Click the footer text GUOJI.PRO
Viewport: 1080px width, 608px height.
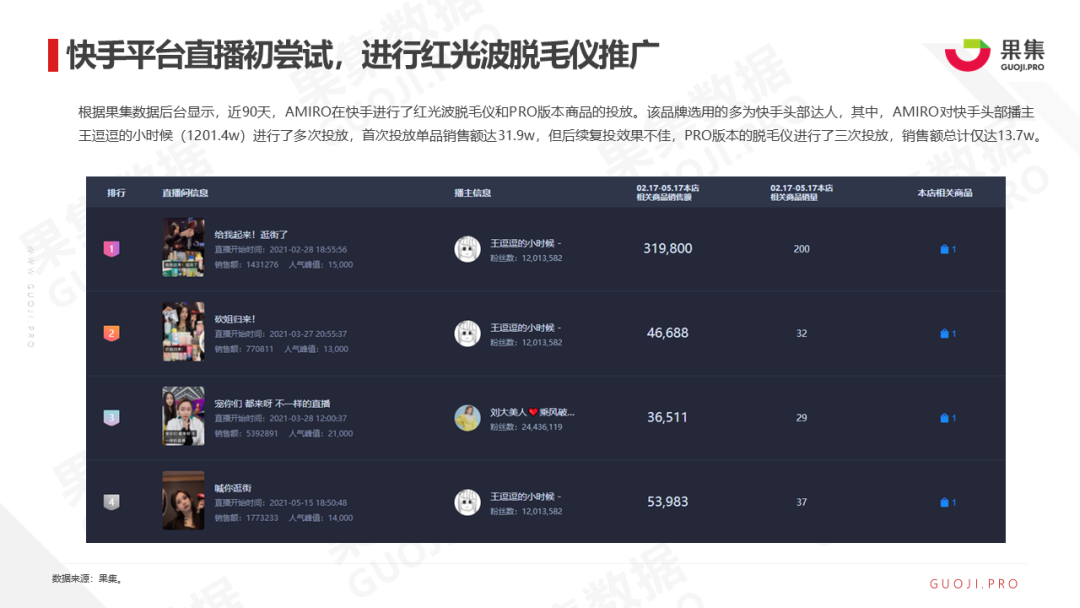tap(974, 584)
